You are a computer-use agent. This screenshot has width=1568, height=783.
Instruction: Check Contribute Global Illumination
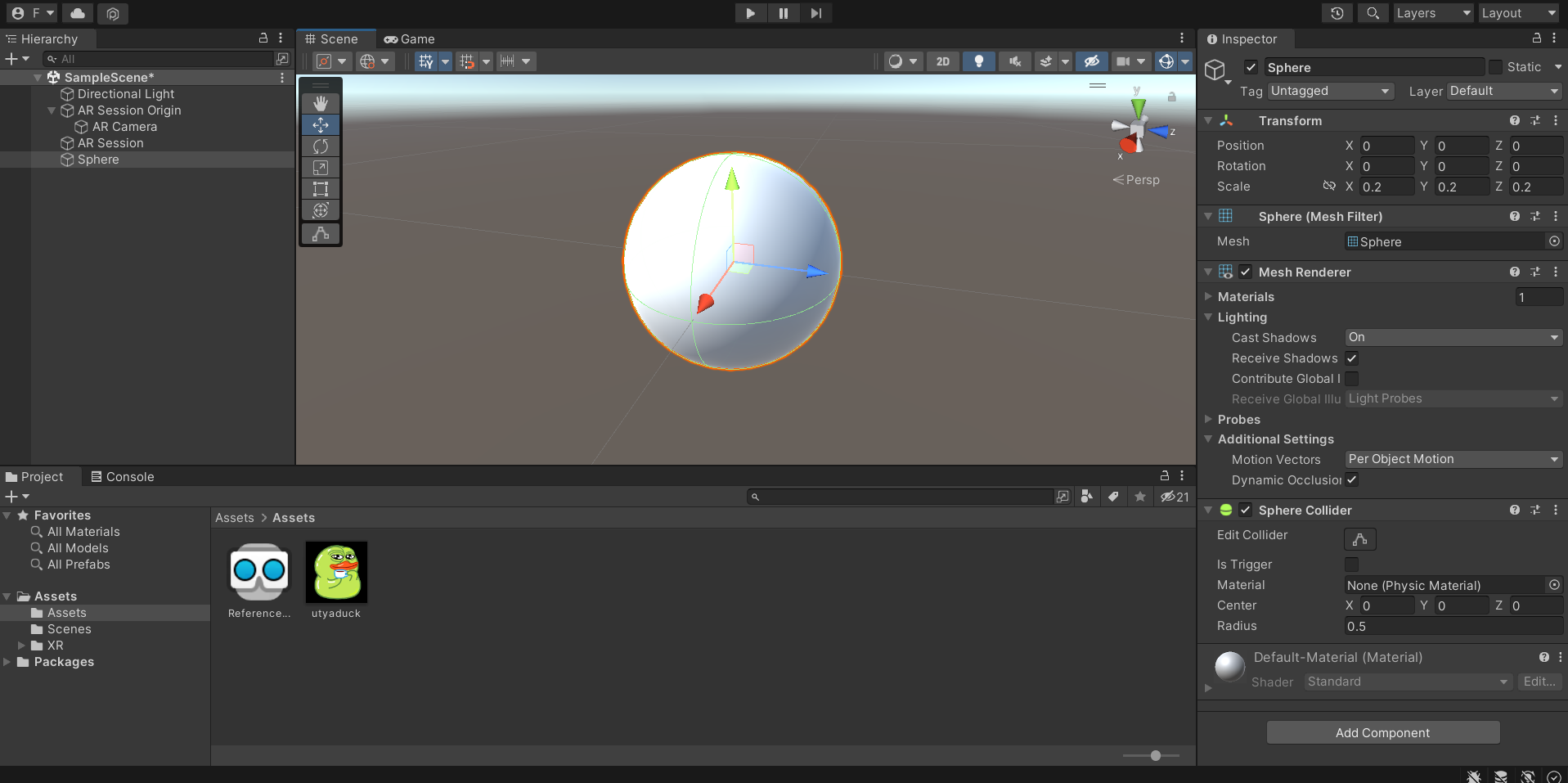(1352, 379)
